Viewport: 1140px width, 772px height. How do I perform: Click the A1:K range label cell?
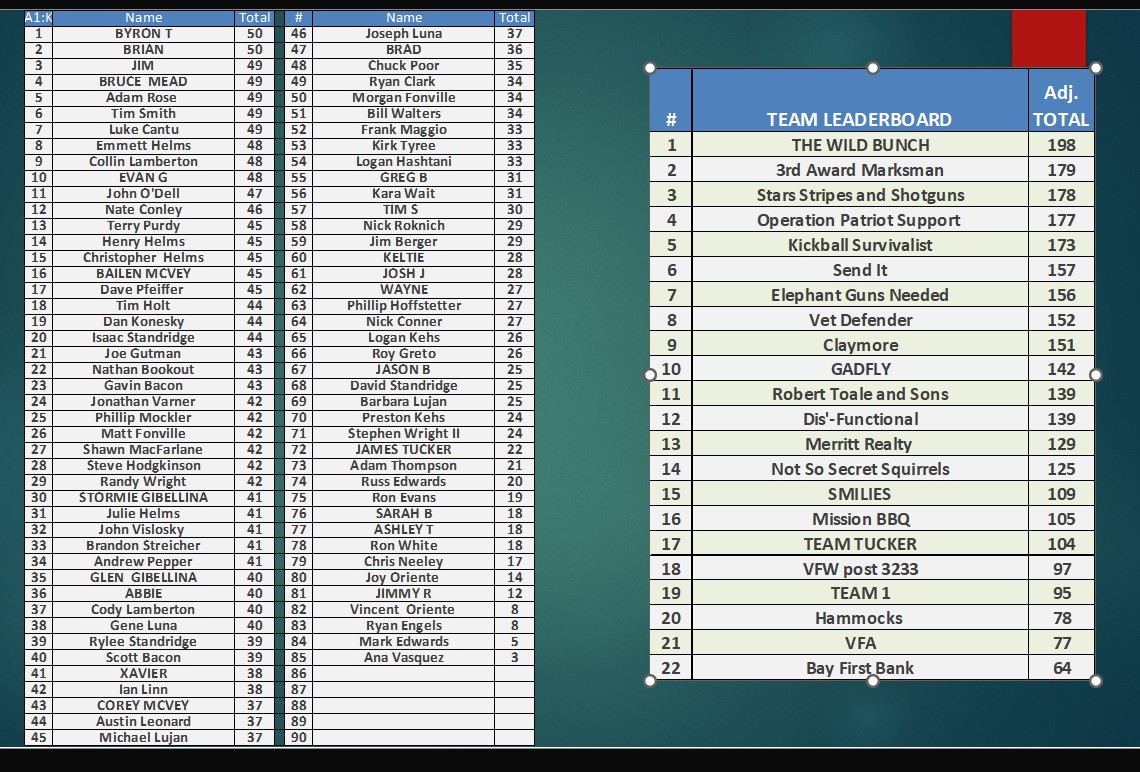click(x=38, y=17)
